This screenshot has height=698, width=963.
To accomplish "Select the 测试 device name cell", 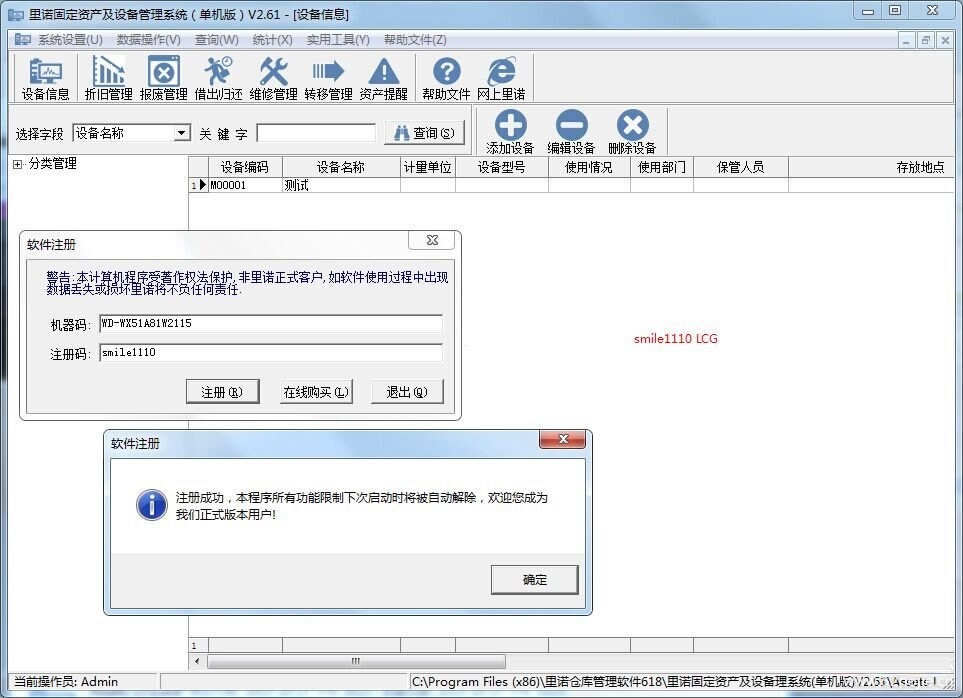I will tap(341, 185).
